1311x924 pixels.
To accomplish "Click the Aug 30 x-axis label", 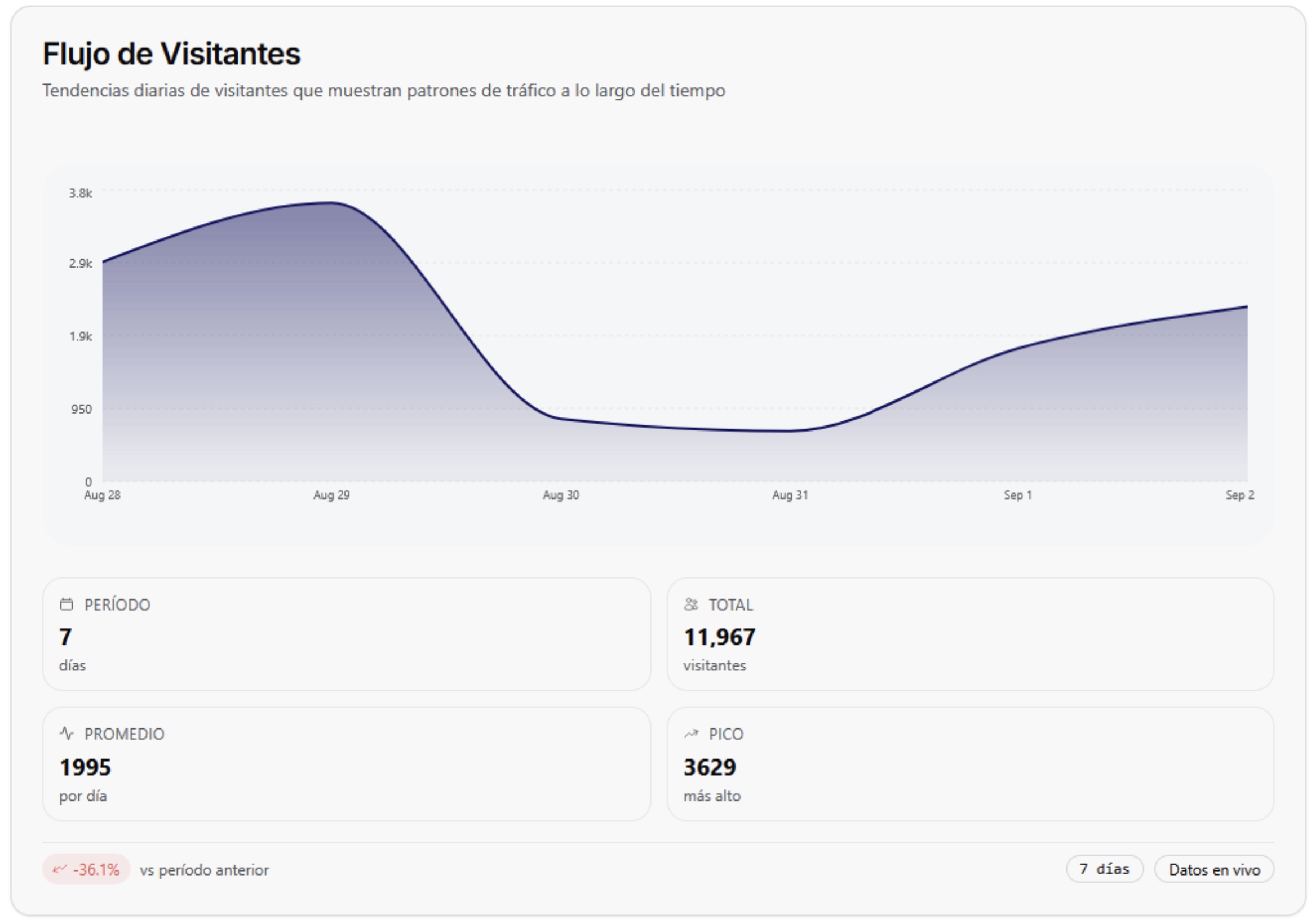I will point(561,495).
